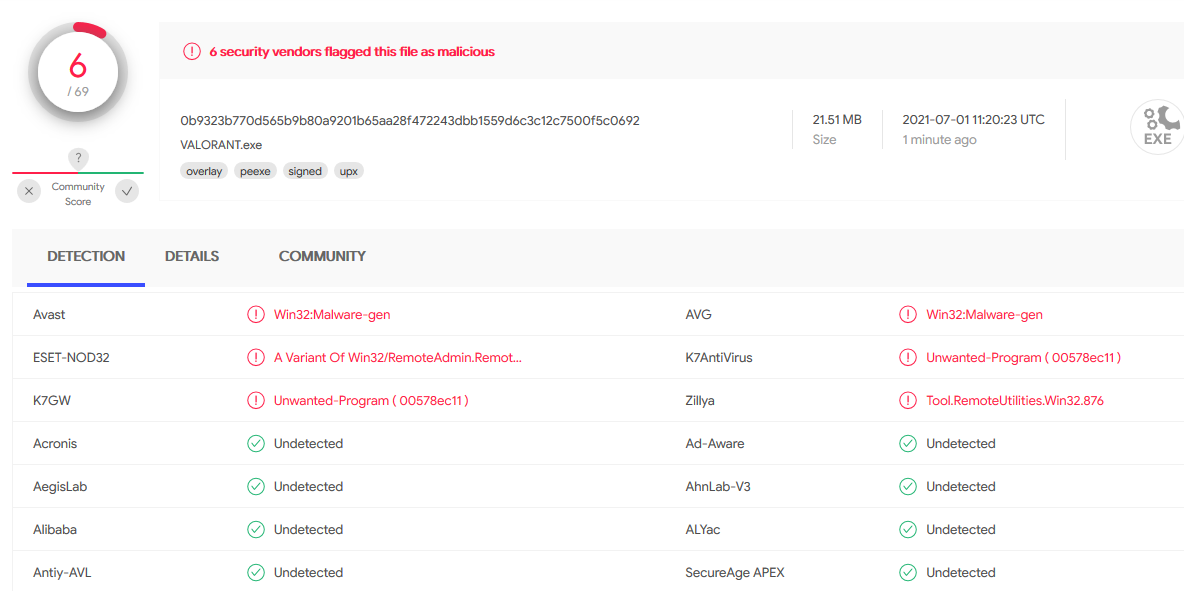
Task: Click the ESET-NOD32 warning icon
Action: click(x=256, y=358)
